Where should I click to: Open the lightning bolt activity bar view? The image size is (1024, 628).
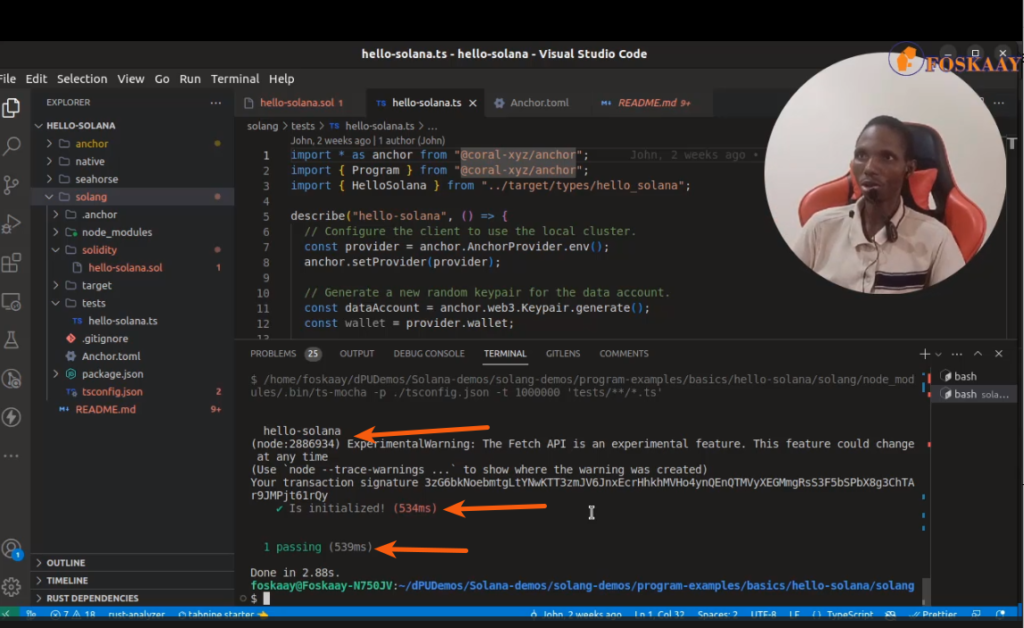point(11,417)
